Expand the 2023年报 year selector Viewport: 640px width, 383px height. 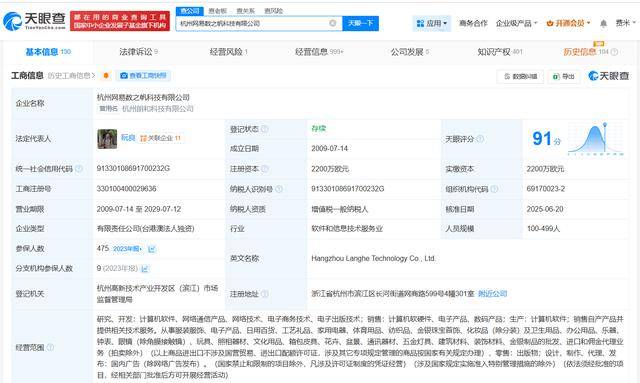click(127, 249)
